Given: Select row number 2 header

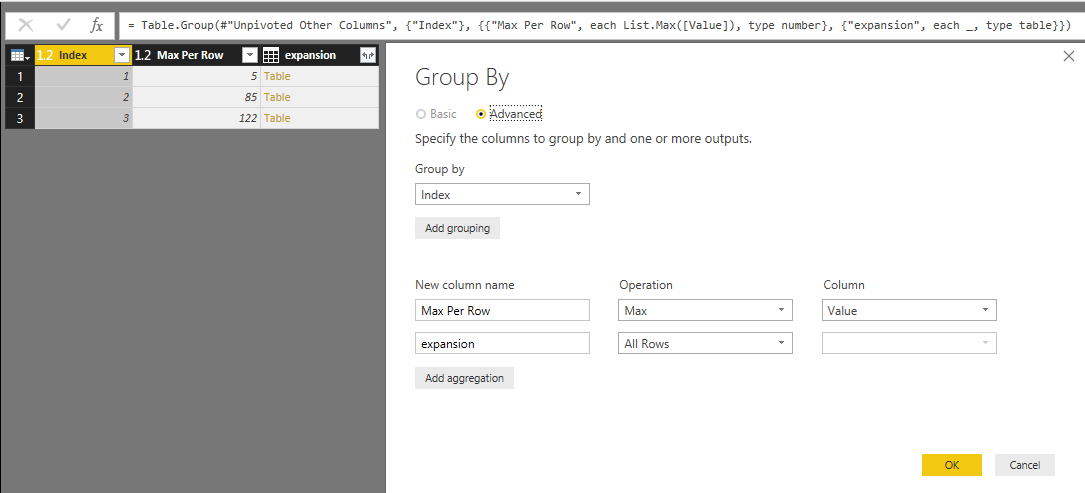Looking at the screenshot, I should (20, 97).
